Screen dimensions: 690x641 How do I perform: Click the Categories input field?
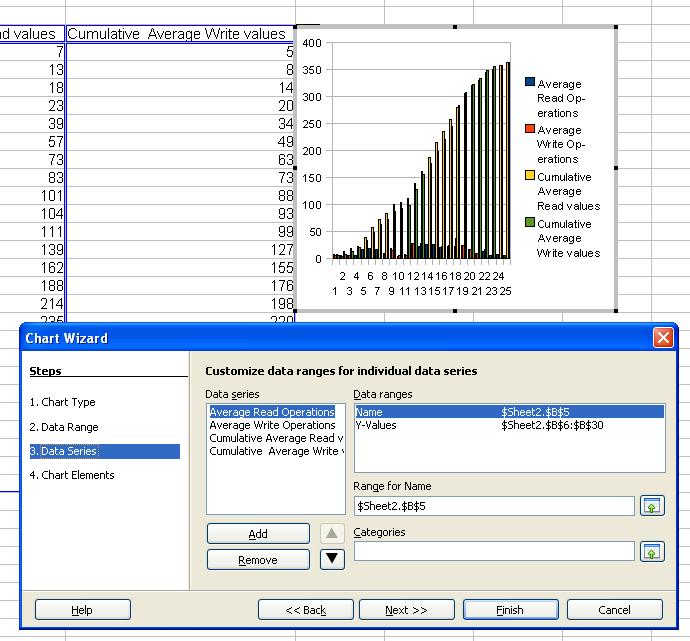494,551
